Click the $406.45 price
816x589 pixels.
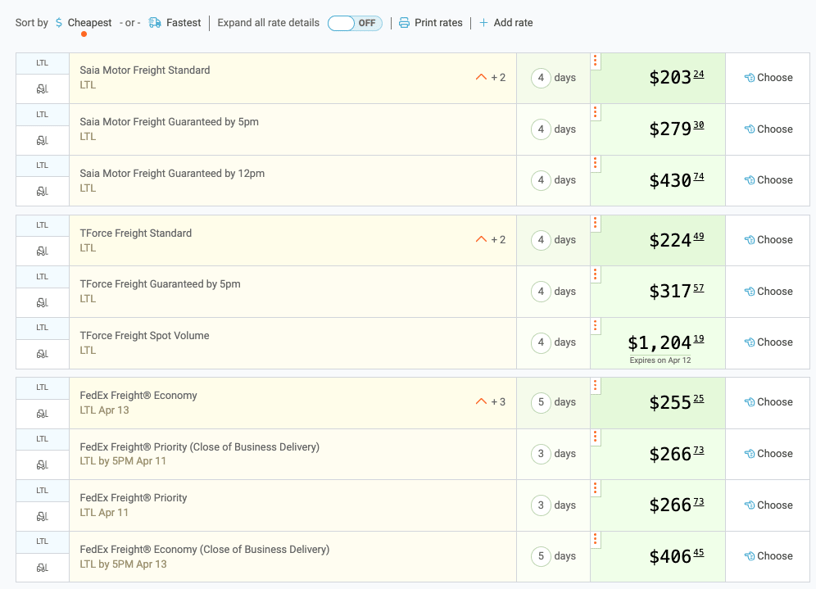676,556
